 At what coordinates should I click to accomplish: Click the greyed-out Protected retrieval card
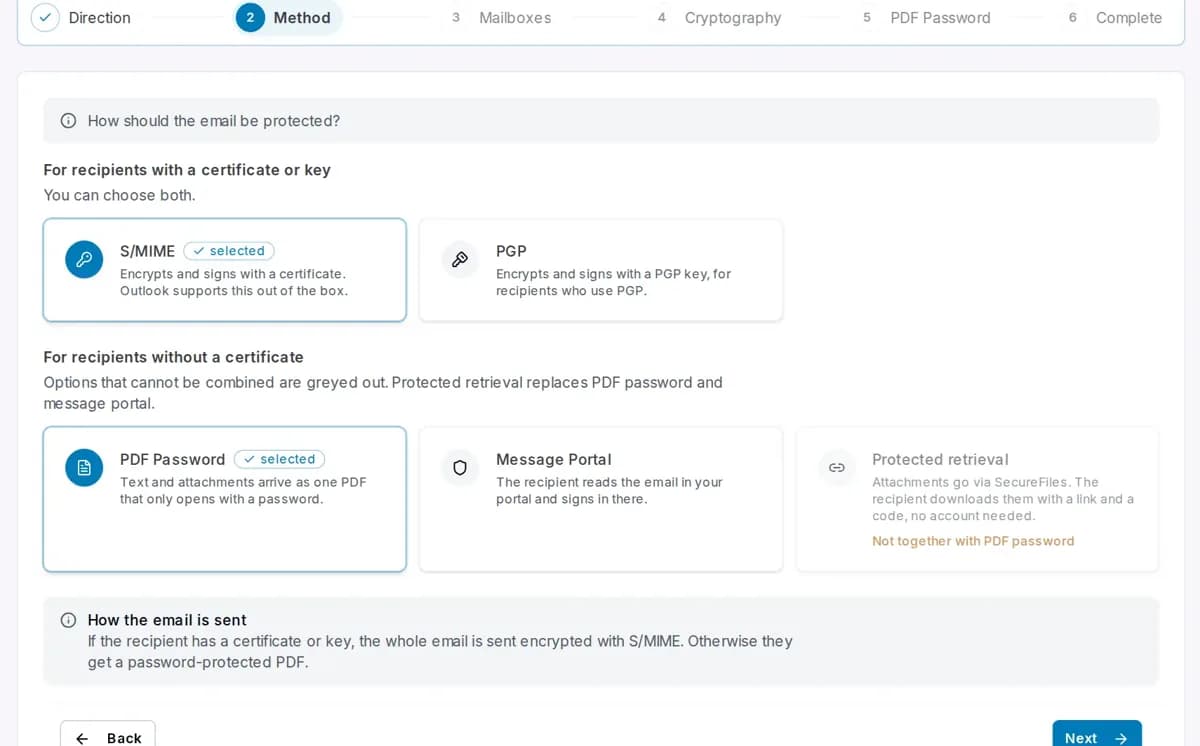point(977,499)
